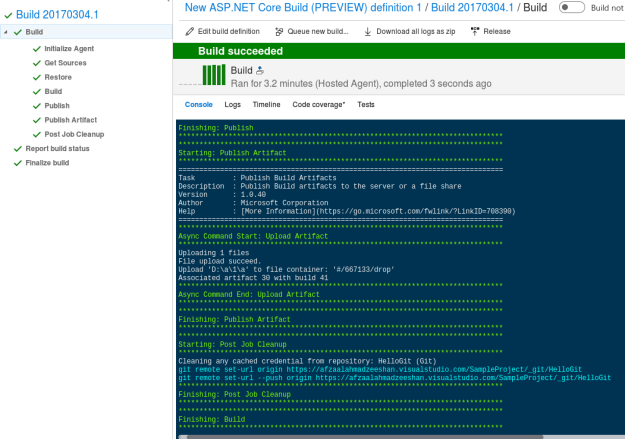Select Finalize build
Image resolution: width=625 pixels, height=439 pixels.
click(x=47, y=163)
